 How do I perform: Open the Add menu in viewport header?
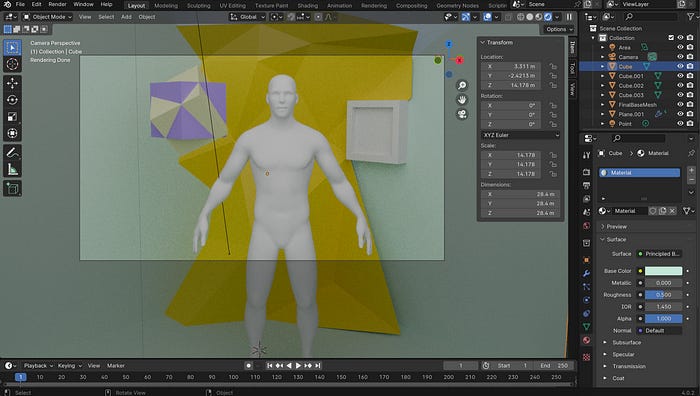(126, 17)
